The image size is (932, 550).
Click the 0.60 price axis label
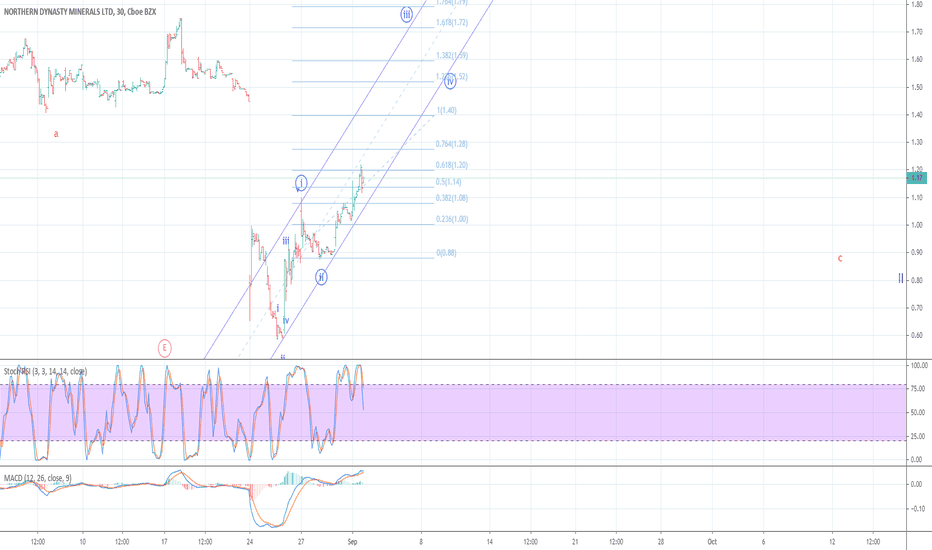pyautogui.click(x=917, y=335)
